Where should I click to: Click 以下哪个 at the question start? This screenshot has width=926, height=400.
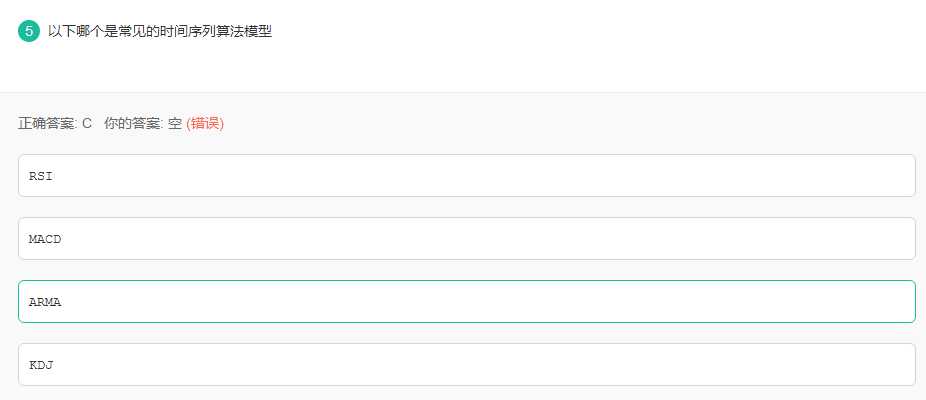click(70, 31)
